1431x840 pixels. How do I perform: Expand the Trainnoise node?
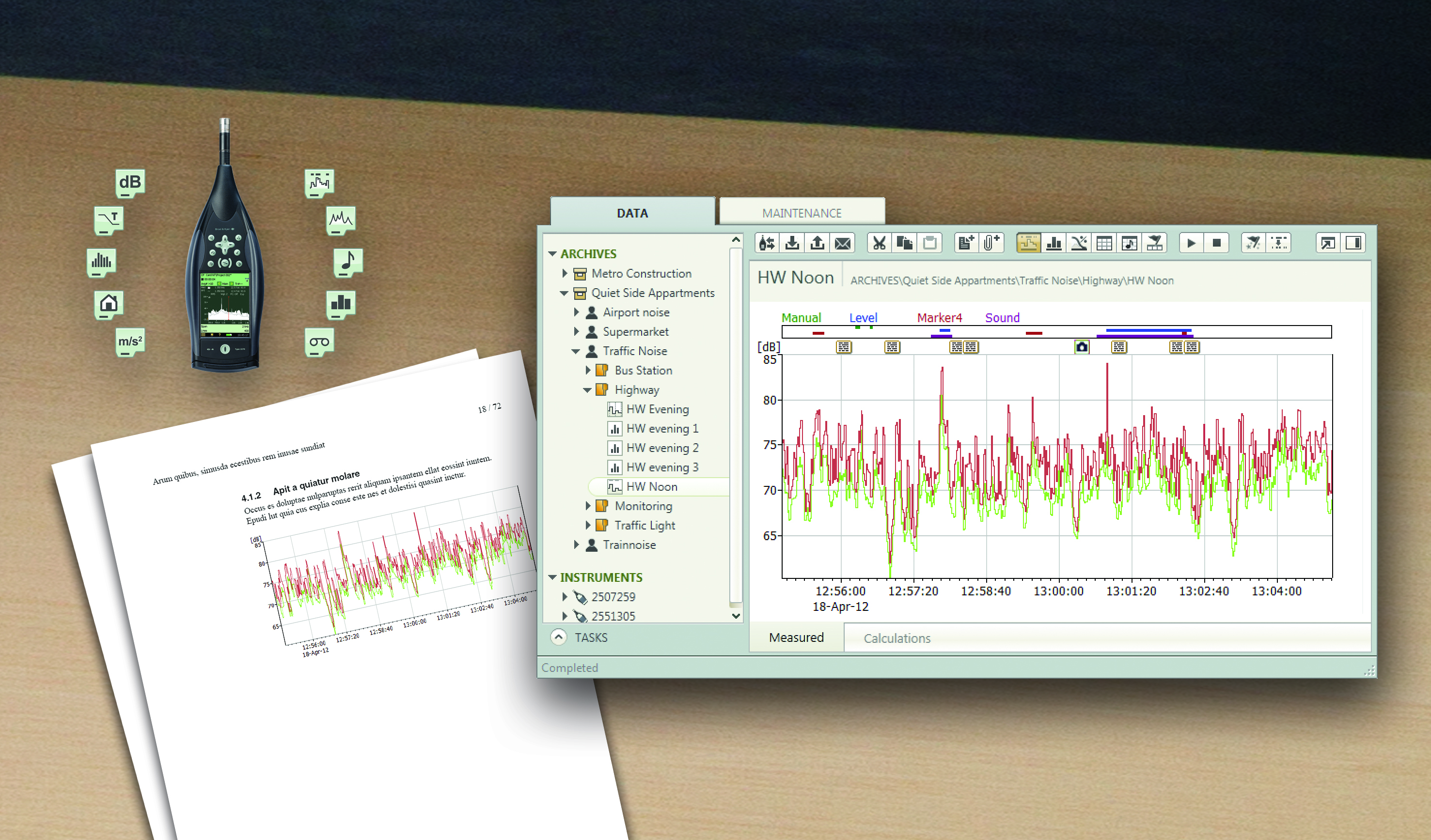[x=576, y=545]
